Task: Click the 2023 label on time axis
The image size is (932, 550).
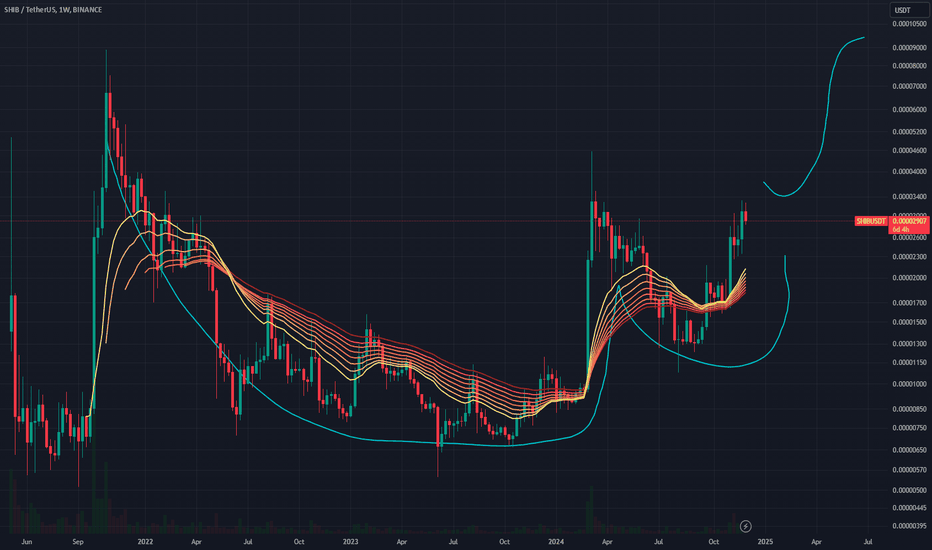Action: pos(351,542)
